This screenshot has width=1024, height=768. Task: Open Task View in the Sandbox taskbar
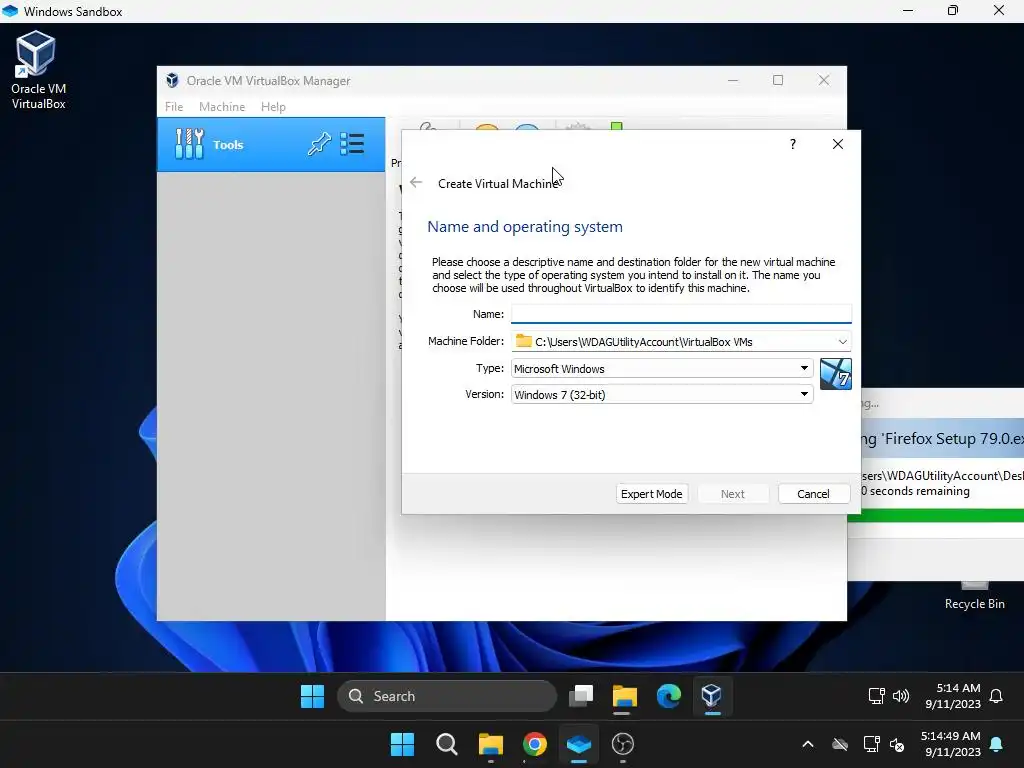pos(581,696)
